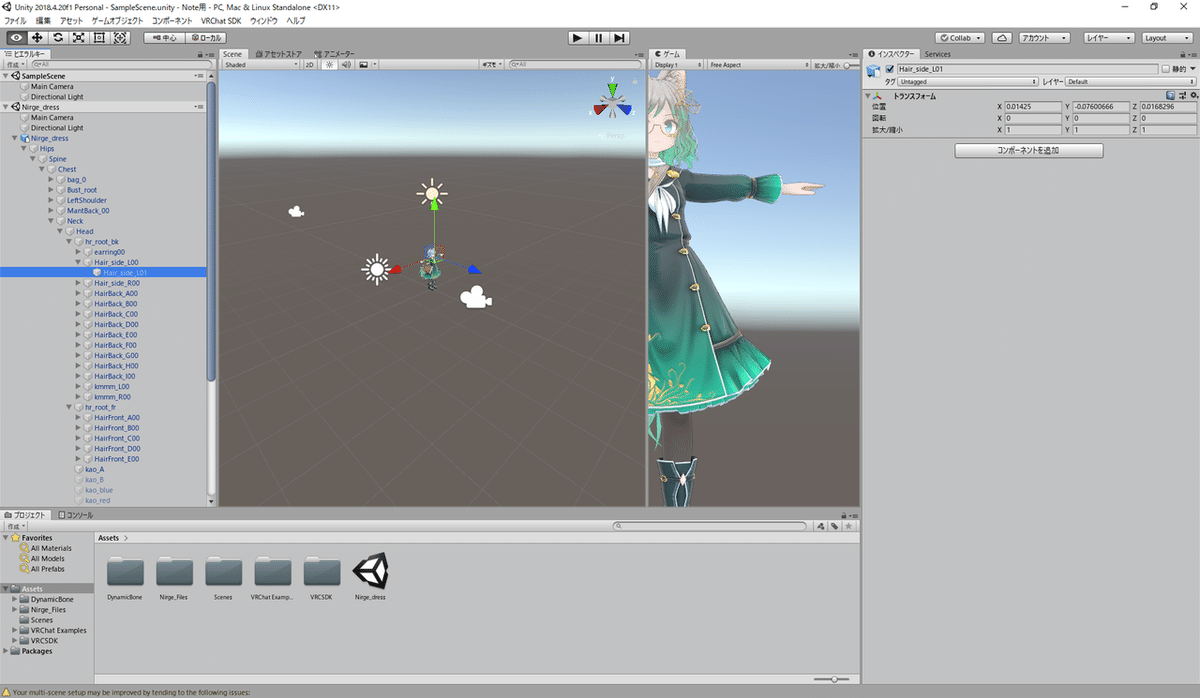The width and height of the screenshot is (1200, 698).
Task: Switch to the Asset Store (アセットストア) tab
Action: point(279,54)
